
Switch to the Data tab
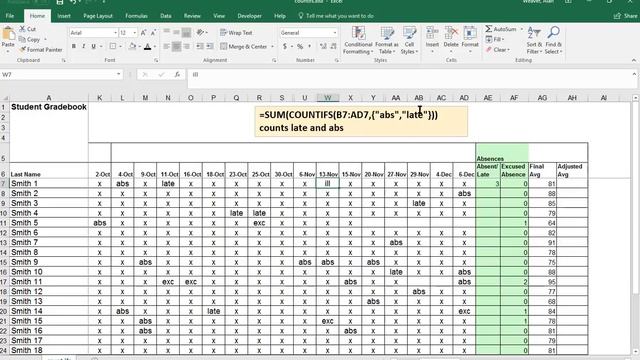tap(166, 16)
